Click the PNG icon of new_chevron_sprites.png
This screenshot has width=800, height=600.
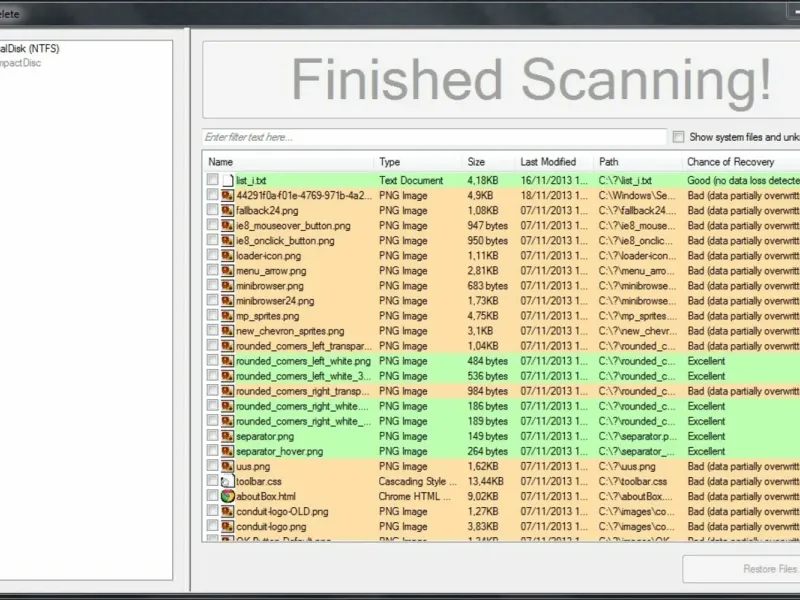[x=228, y=331]
